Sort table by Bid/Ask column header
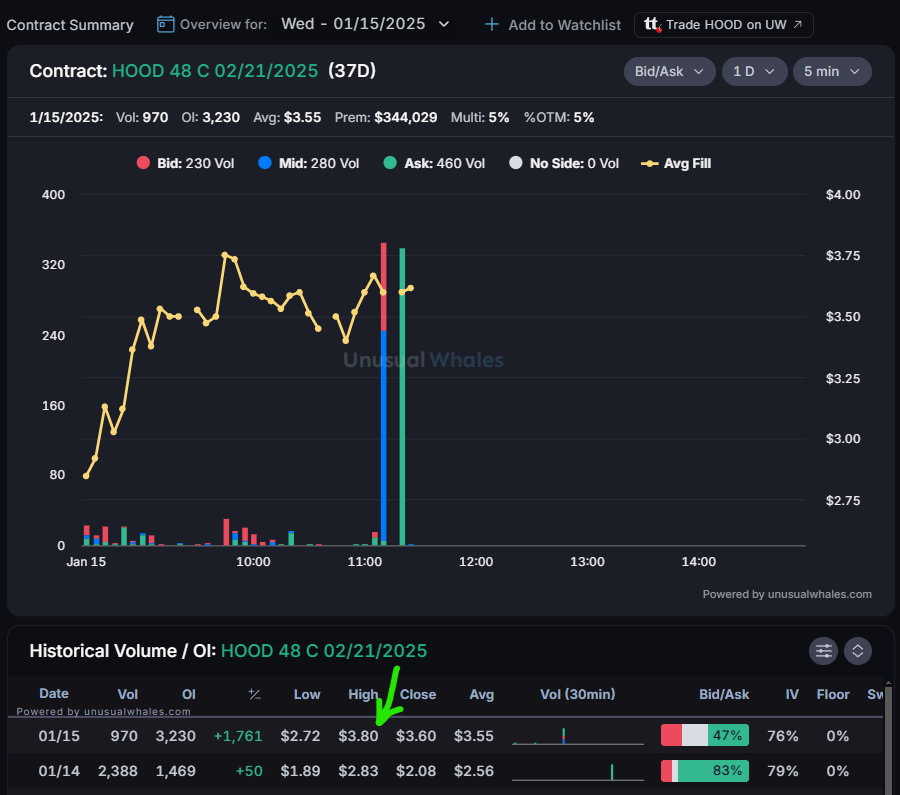The width and height of the screenshot is (900, 795). click(724, 694)
